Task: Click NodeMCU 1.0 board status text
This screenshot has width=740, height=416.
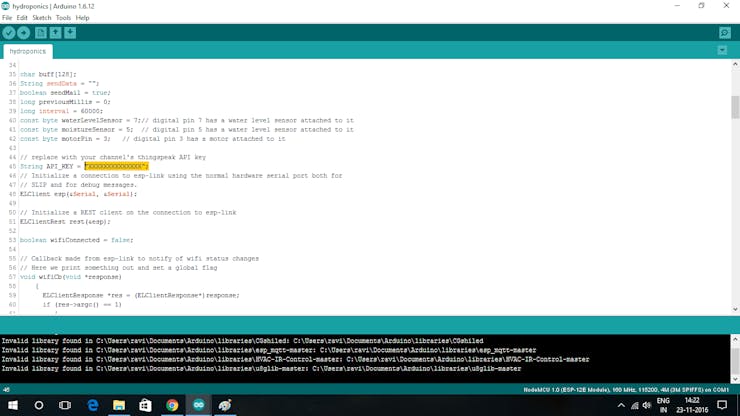Action: (x=626, y=390)
